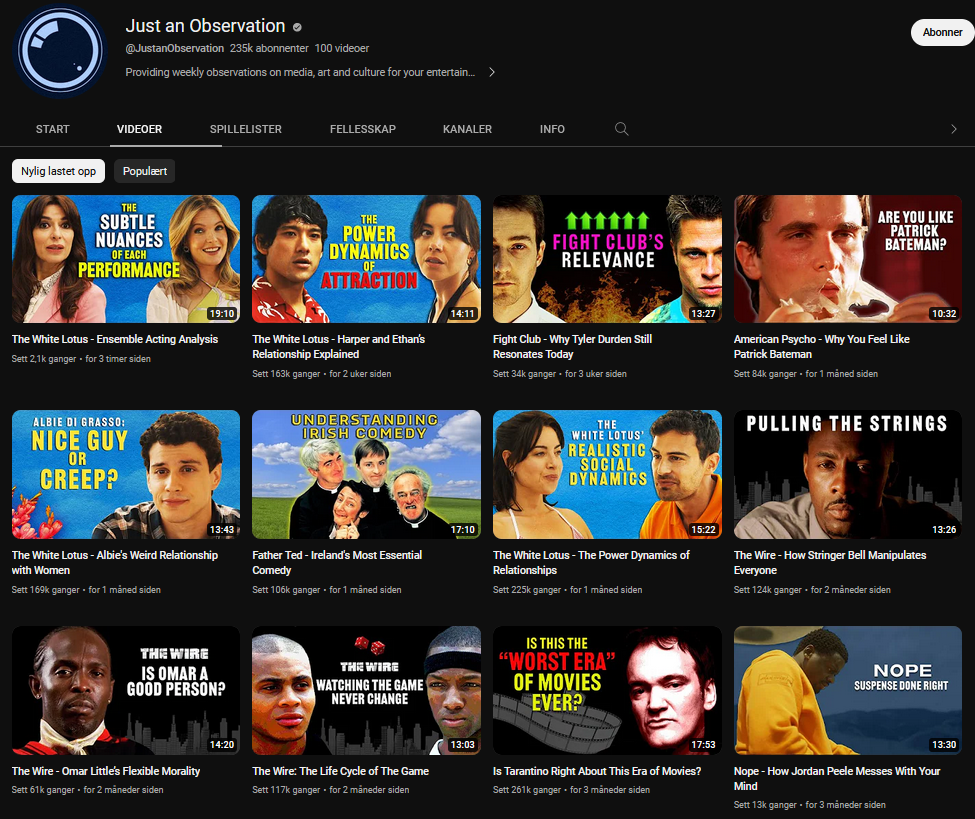Open the SPILLELISTER tab
This screenshot has width=975, height=819.
(x=245, y=129)
